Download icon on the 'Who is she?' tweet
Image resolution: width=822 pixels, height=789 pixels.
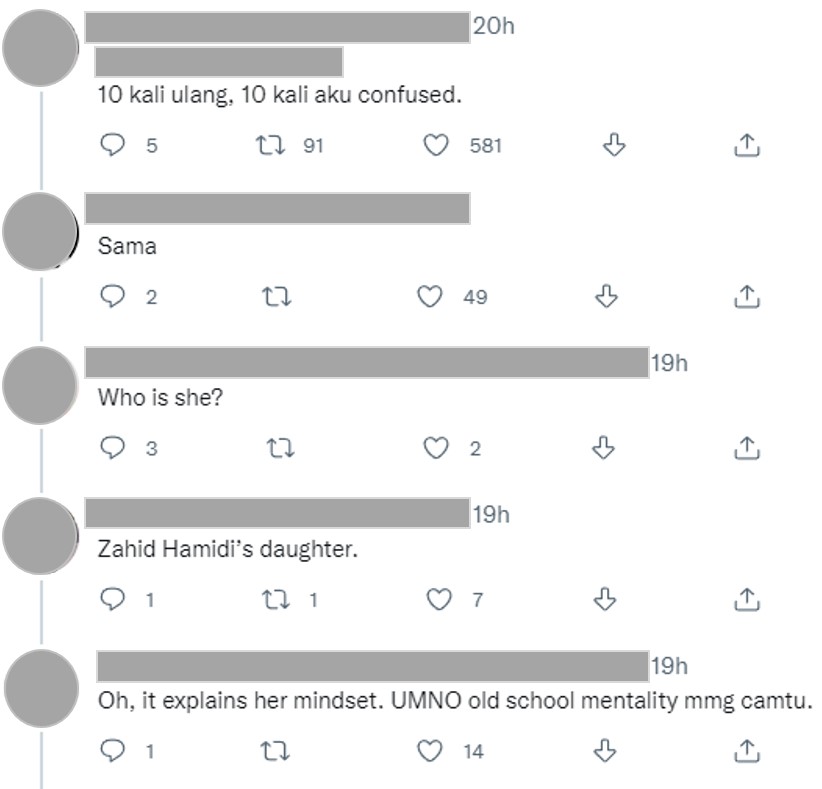603,448
